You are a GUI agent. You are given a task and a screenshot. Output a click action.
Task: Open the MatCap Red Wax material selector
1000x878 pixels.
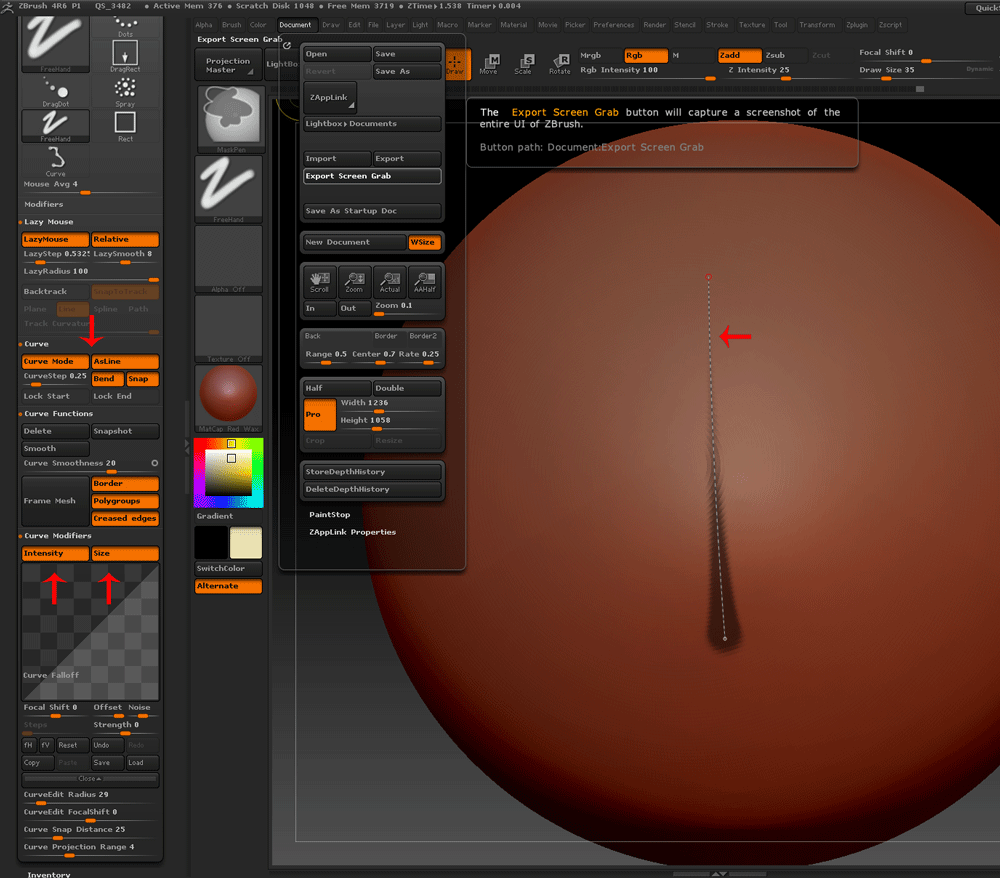(228, 399)
